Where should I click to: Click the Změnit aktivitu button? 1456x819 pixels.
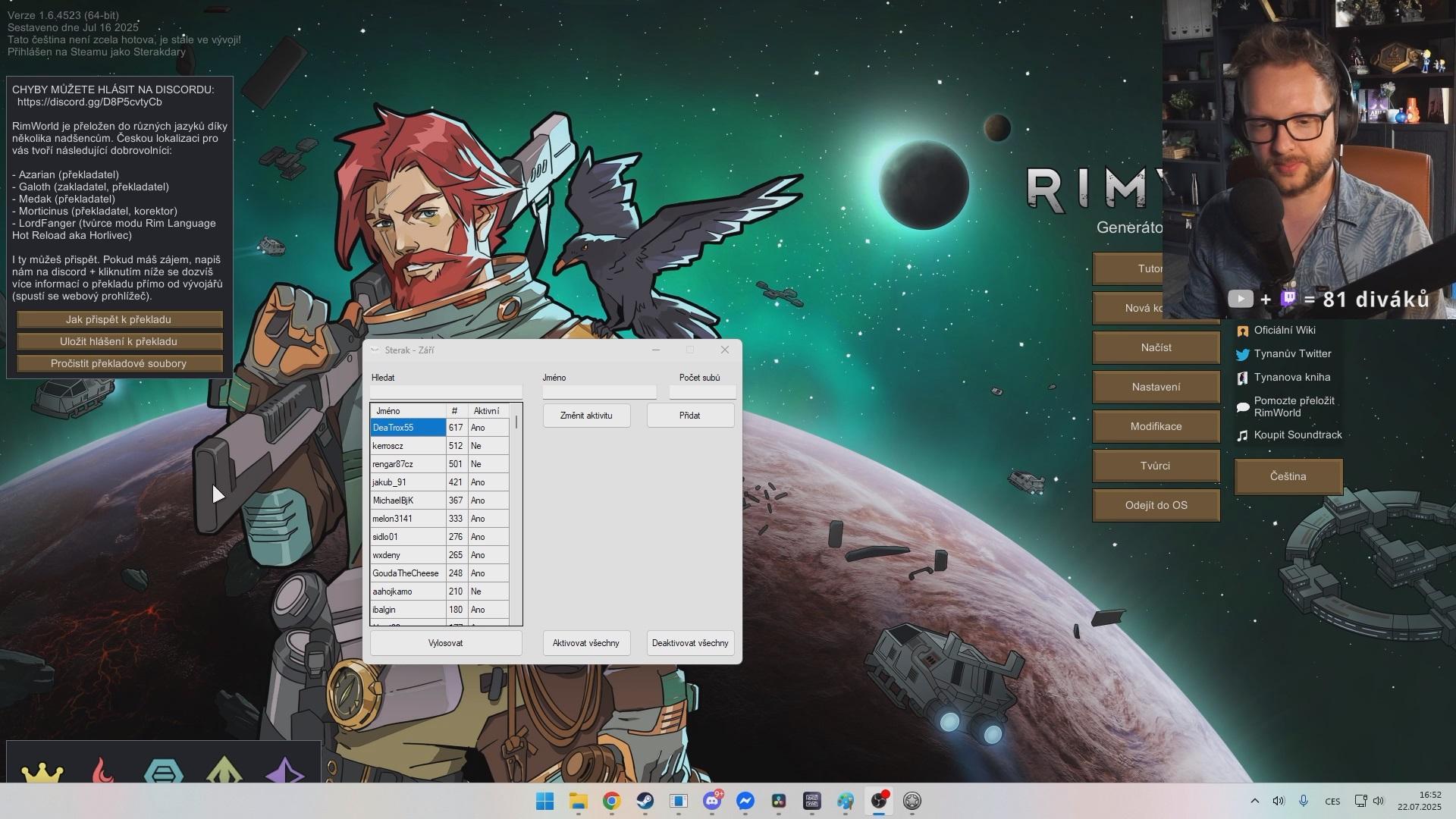tap(586, 416)
